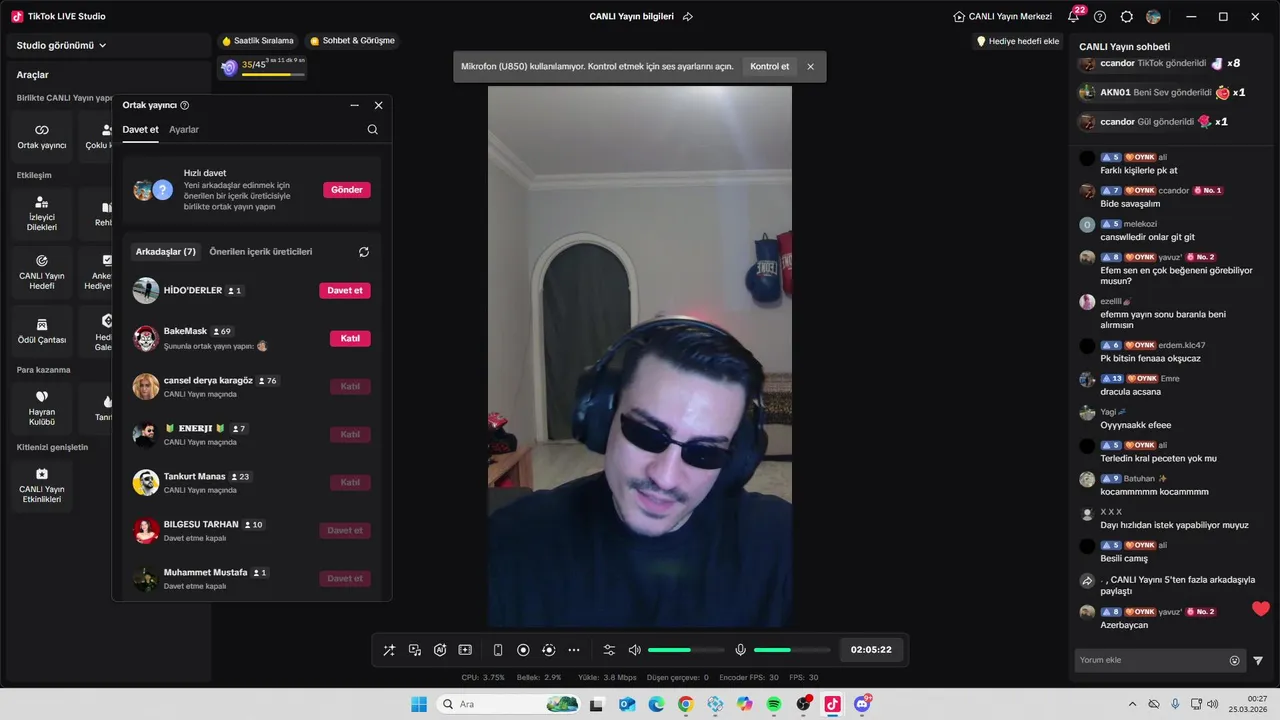The width and height of the screenshot is (1280, 720).
Task: Select BİLGESU TARHAN in friends list
Action: click(x=252, y=530)
